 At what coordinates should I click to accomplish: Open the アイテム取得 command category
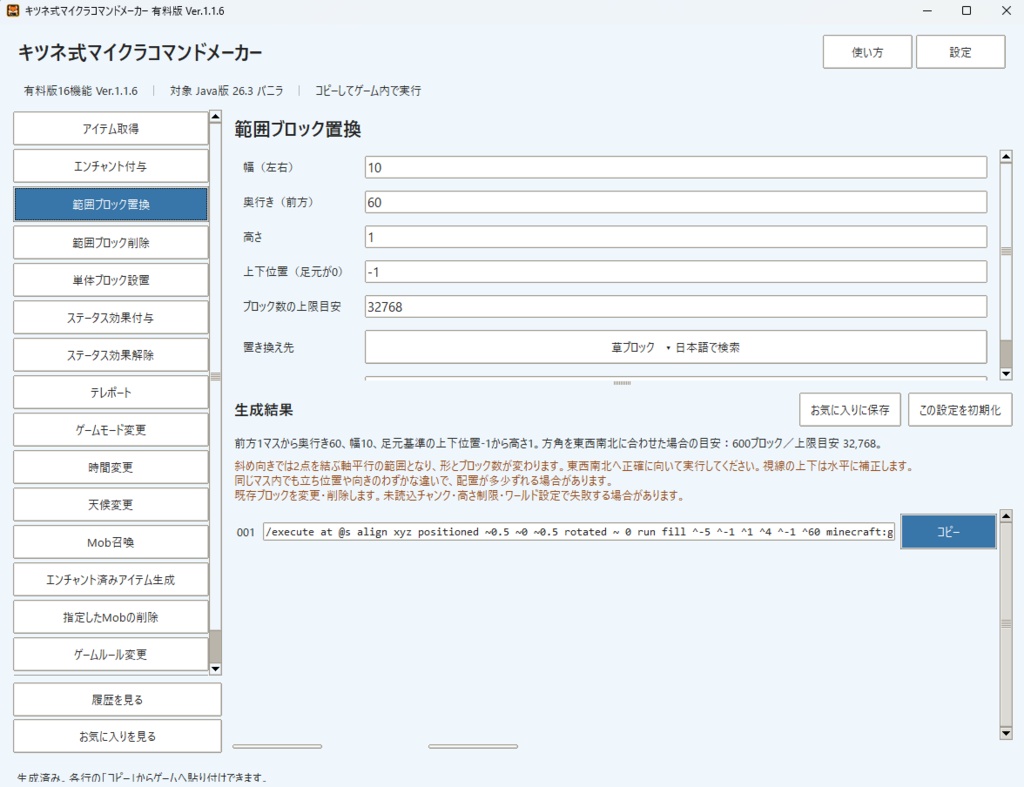coord(110,129)
